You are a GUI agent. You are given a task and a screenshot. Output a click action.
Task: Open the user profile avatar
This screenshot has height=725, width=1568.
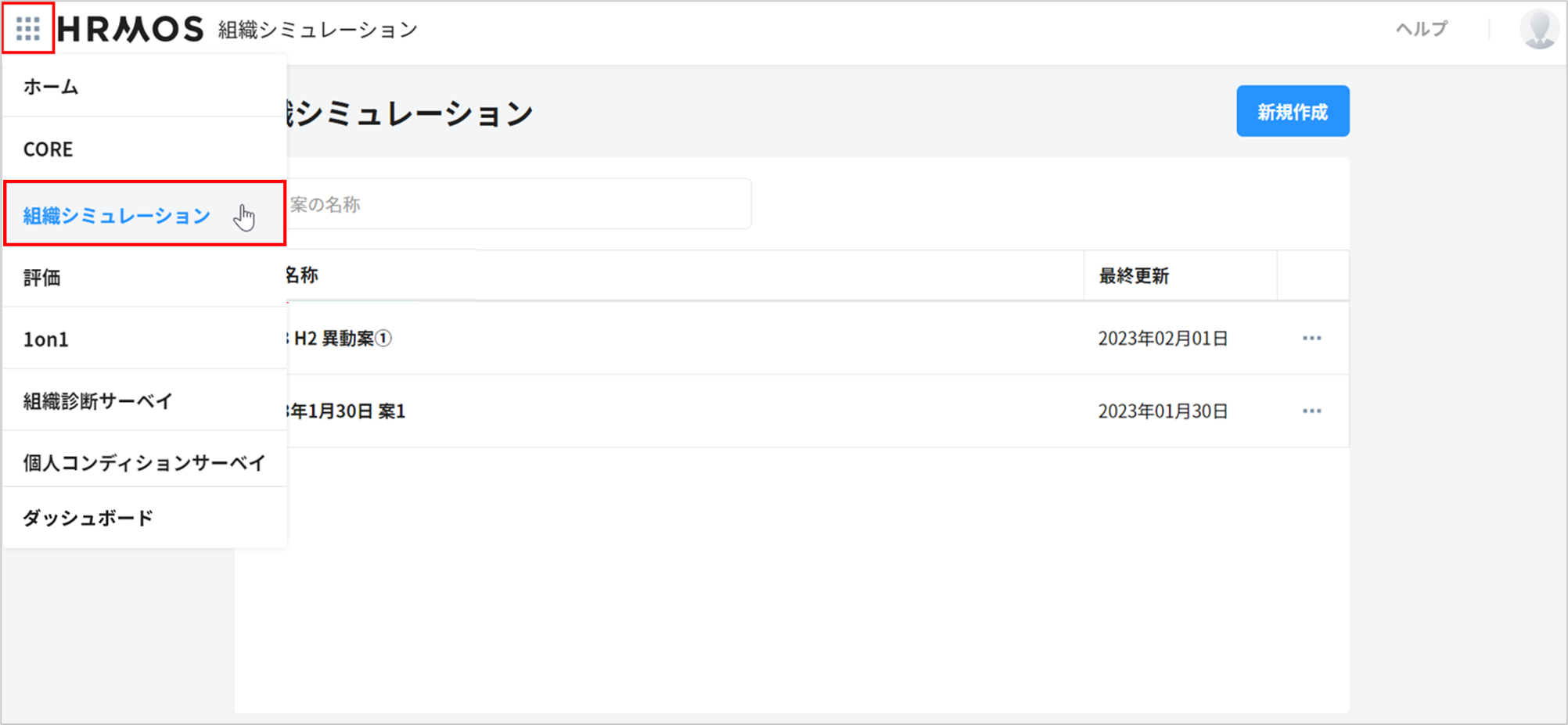(x=1538, y=30)
